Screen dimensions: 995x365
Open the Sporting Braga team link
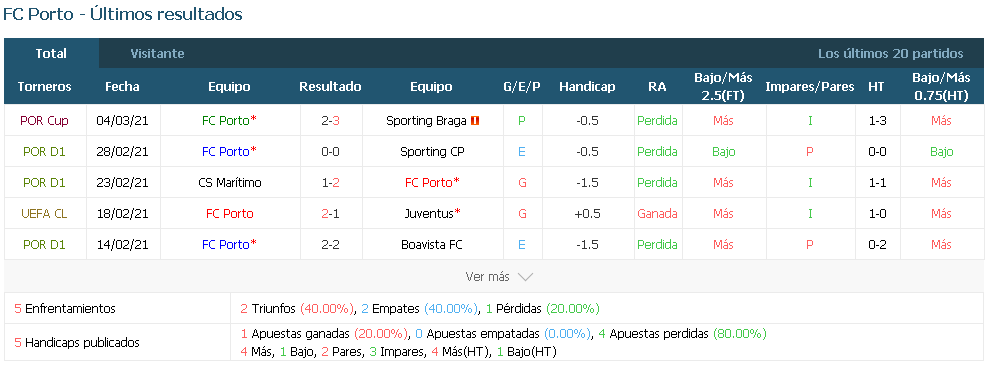coord(426,121)
